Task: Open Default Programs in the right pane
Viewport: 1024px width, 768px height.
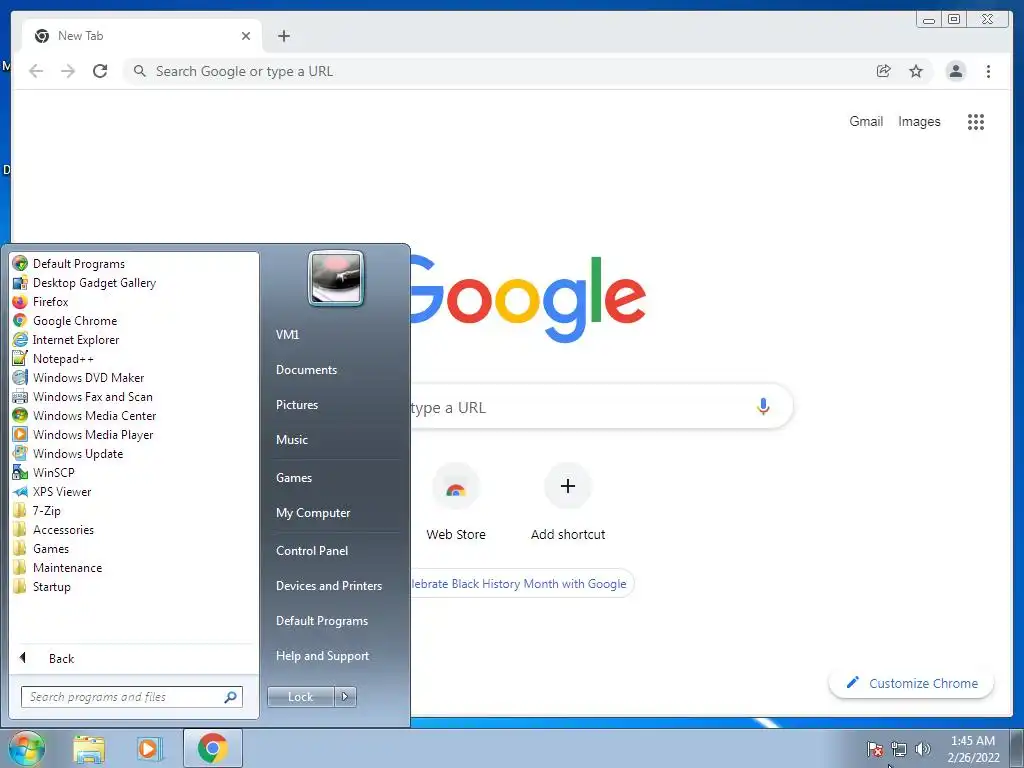Action: pos(322,620)
